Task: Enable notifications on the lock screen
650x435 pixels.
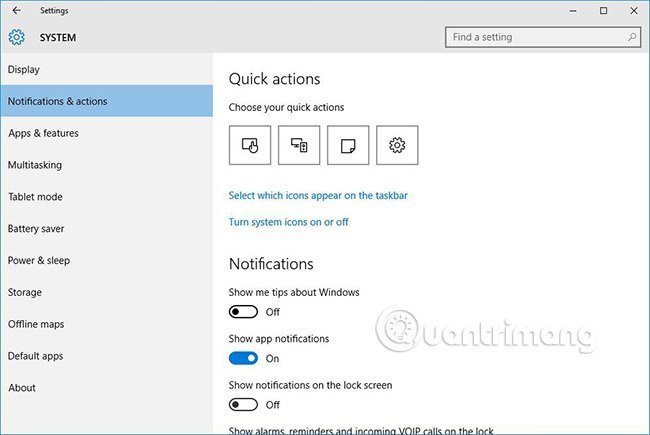Action: [243, 405]
